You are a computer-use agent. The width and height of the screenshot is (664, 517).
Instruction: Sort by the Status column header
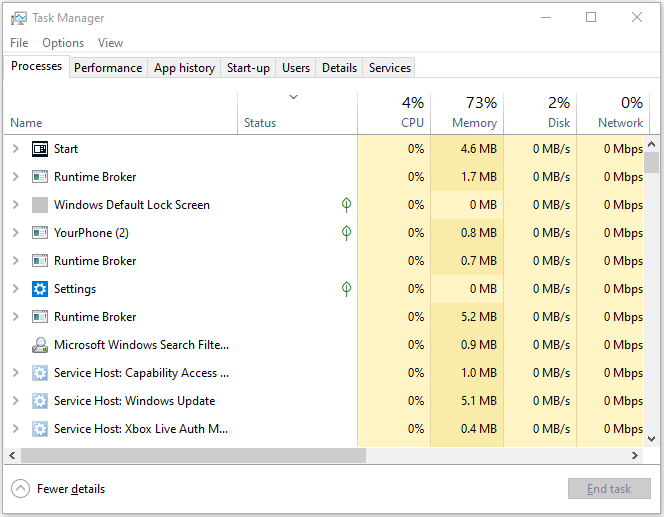[x=297, y=113]
